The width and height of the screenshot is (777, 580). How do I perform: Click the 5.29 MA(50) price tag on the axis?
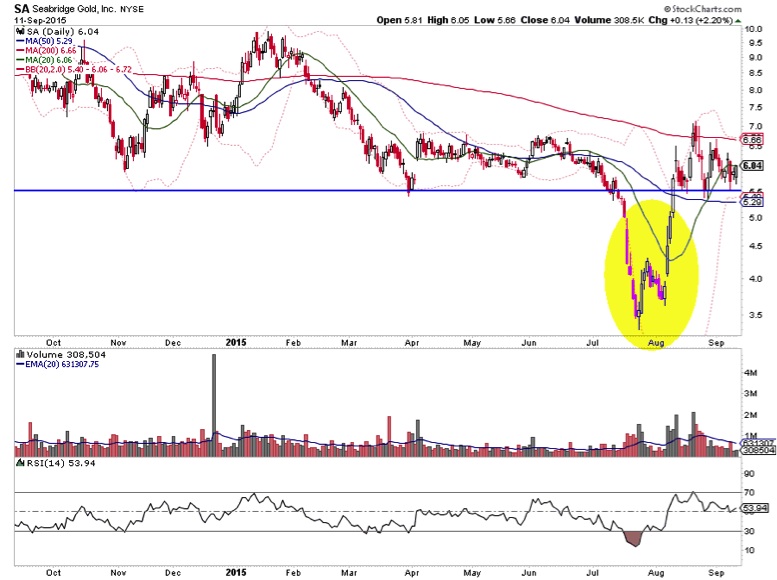752,202
